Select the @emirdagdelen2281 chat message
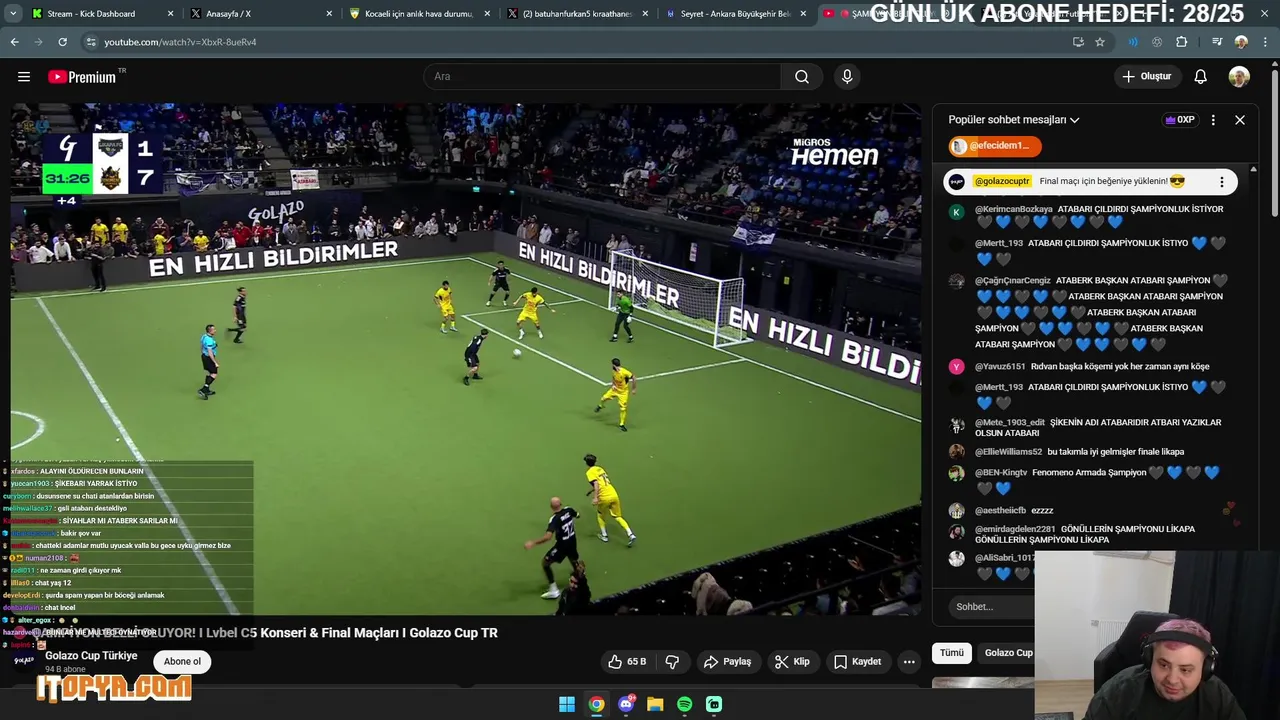 tap(1095, 534)
